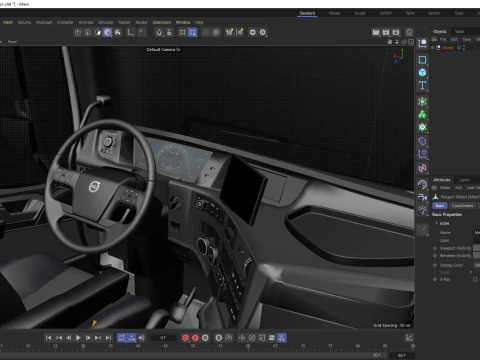Jump to previous keyframe

59,338
